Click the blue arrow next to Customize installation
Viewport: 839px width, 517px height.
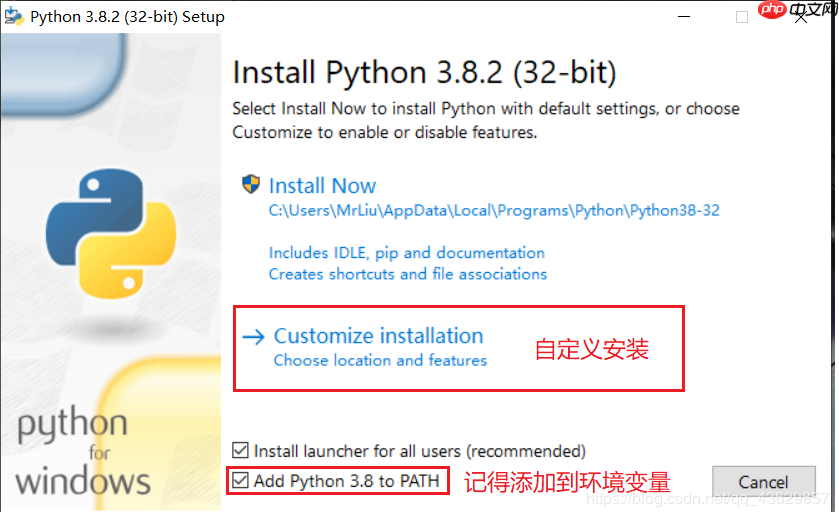click(x=254, y=337)
